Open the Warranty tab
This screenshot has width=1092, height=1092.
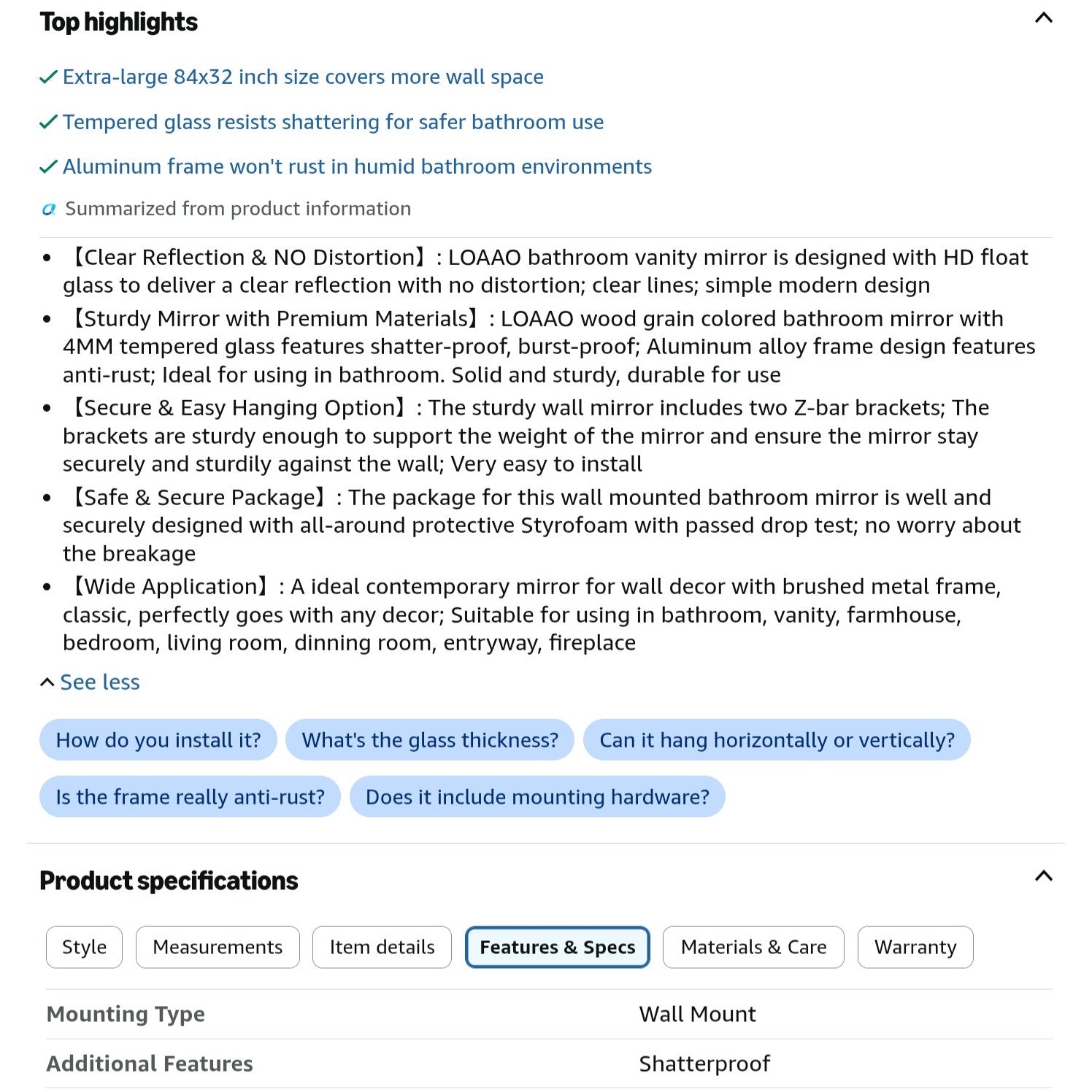[915, 947]
